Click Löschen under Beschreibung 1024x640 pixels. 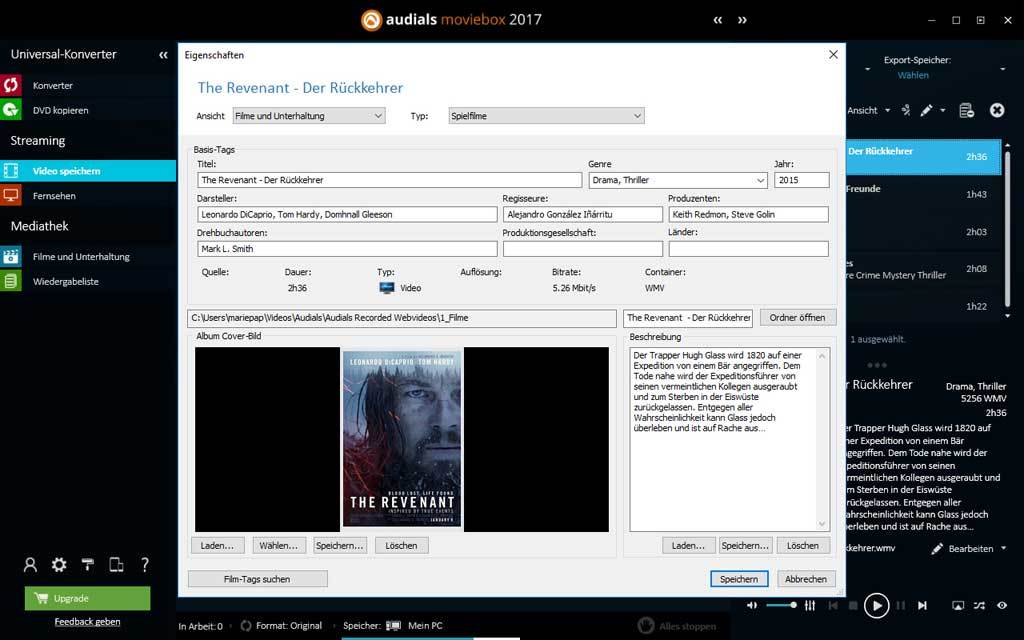(x=803, y=545)
